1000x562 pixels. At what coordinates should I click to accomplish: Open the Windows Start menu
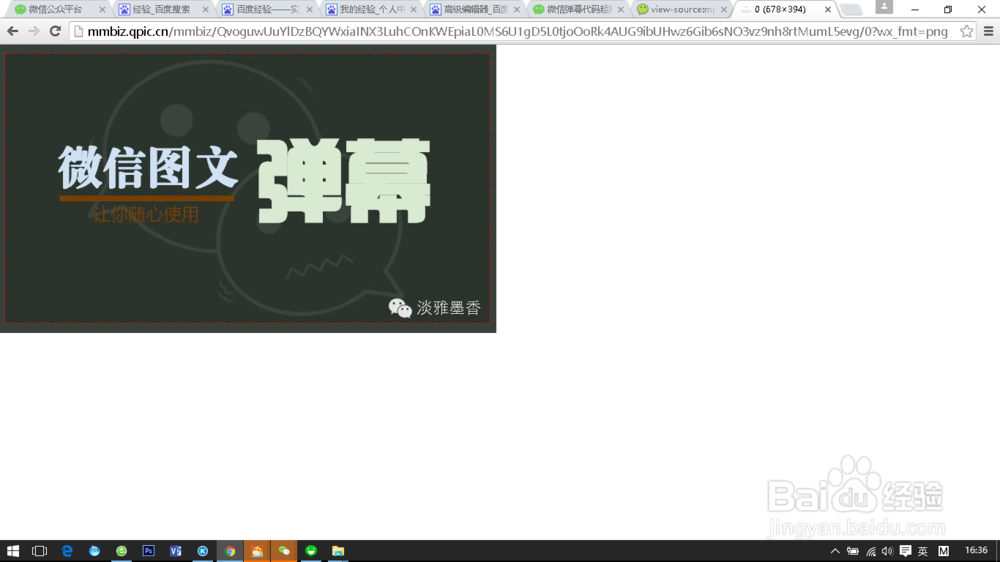[x=13, y=551]
